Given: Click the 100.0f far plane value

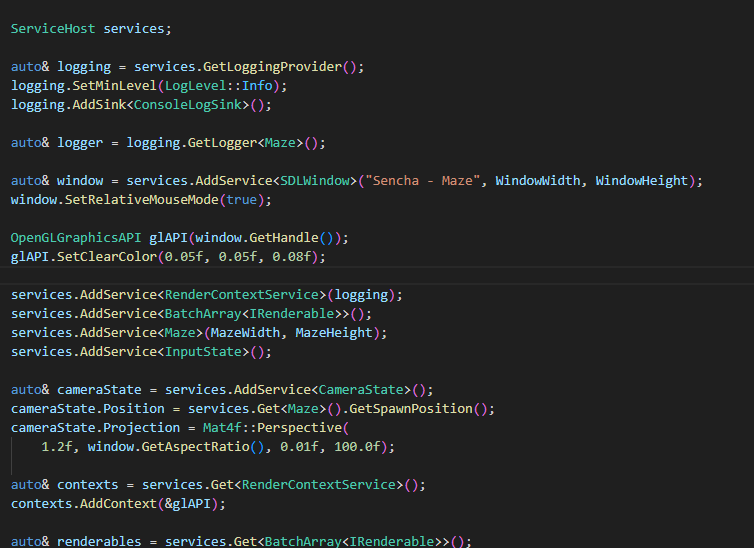Looking at the screenshot, I should pyautogui.click(x=357, y=447).
